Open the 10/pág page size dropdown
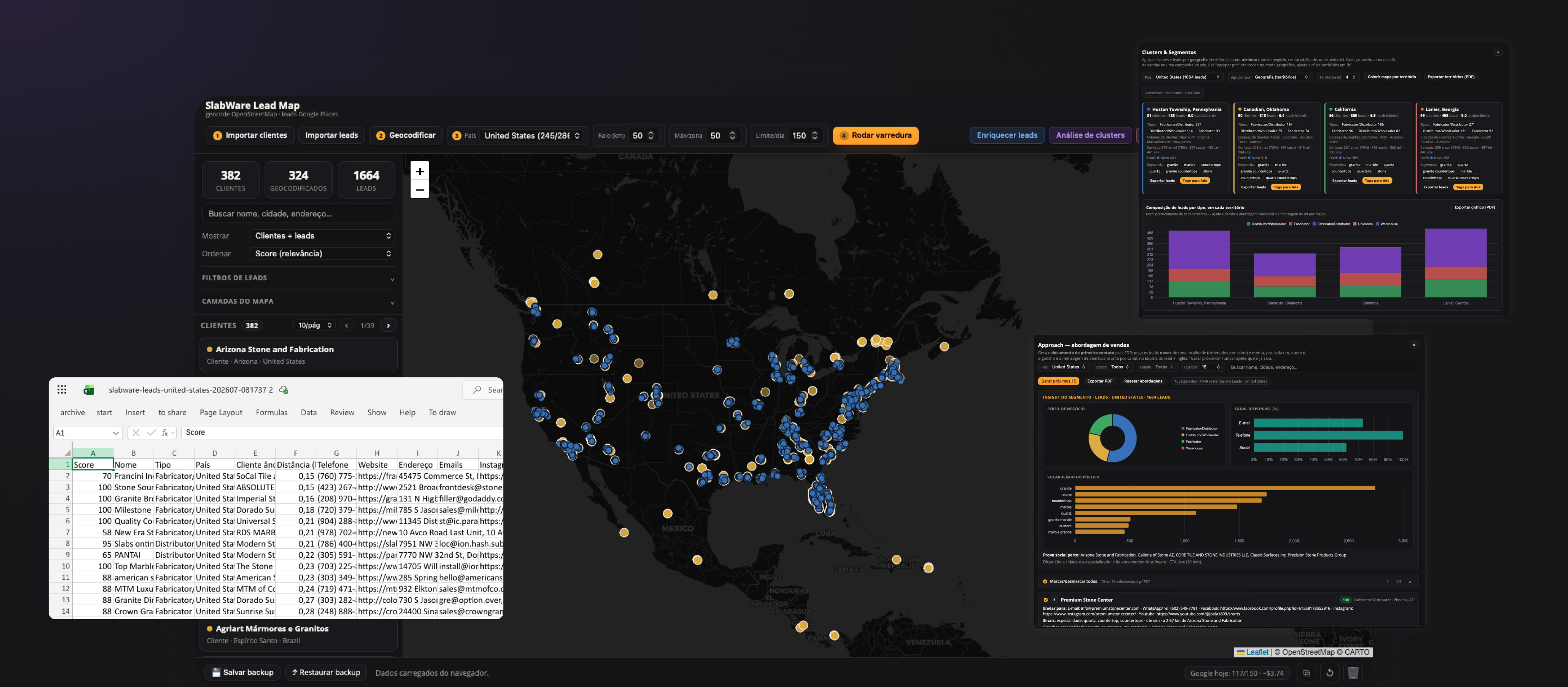The image size is (1568, 687). tap(315, 325)
